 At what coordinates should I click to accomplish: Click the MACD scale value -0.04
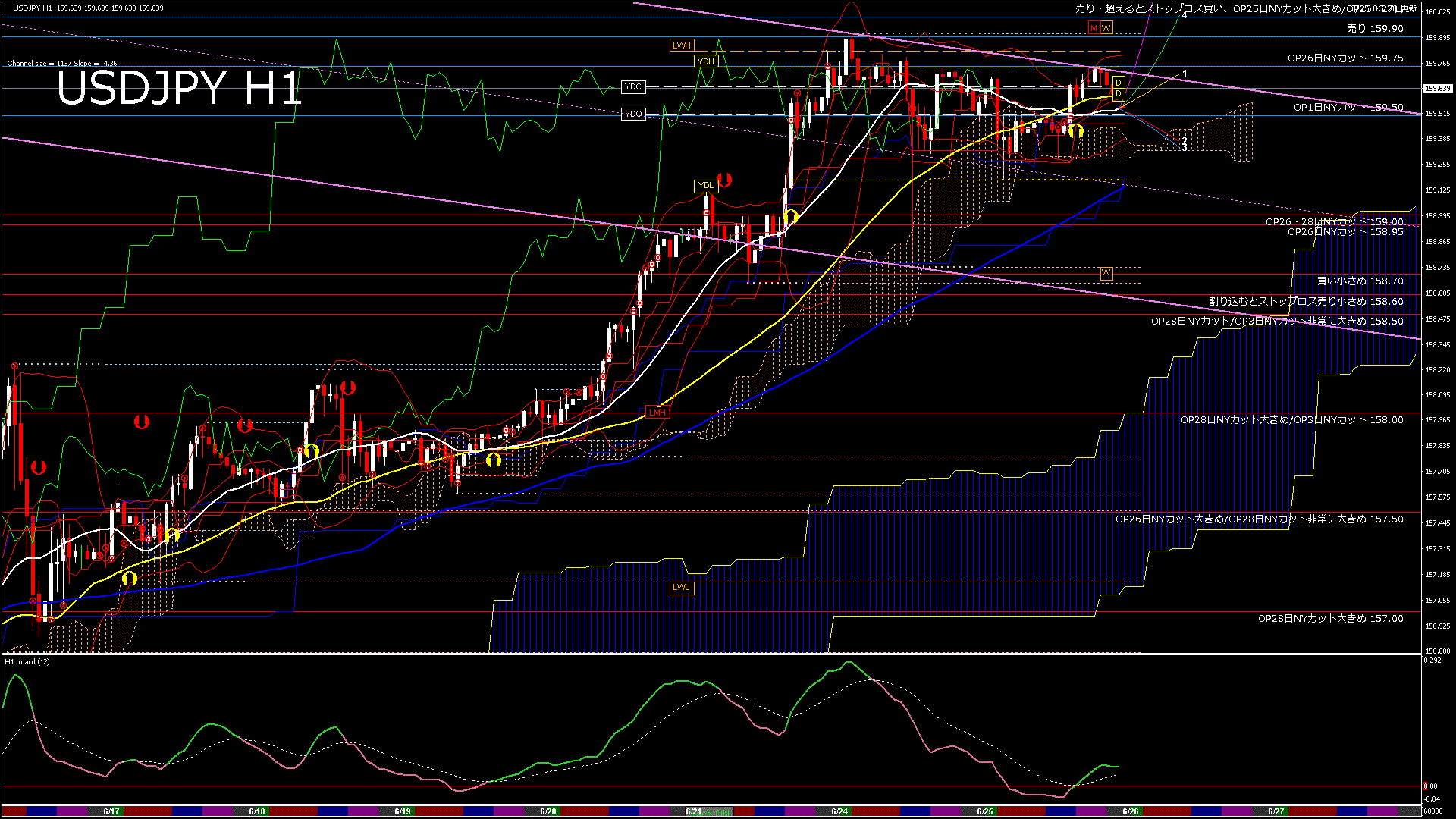pos(1432,799)
